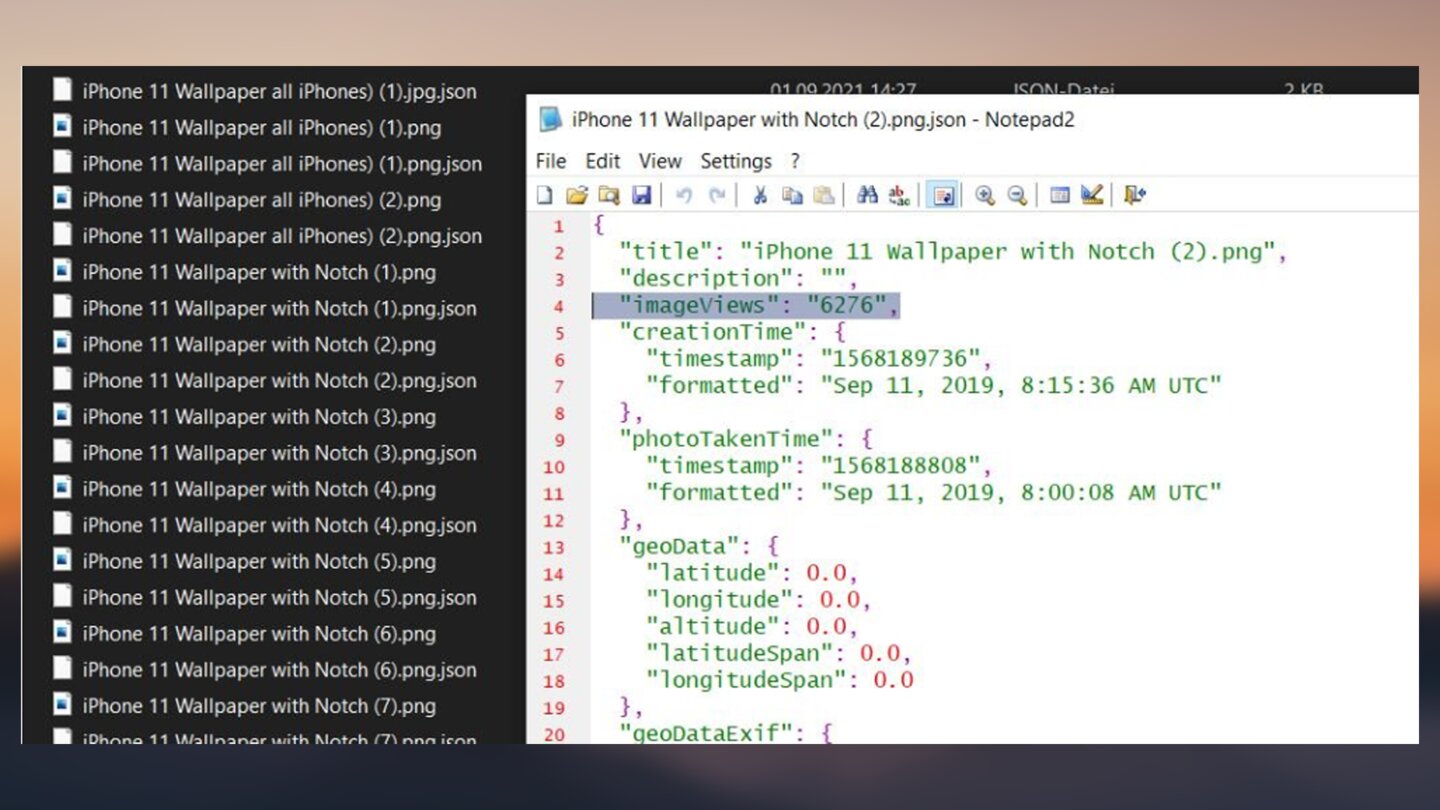Toggle the word wrap toolbar button

tap(942, 195)
